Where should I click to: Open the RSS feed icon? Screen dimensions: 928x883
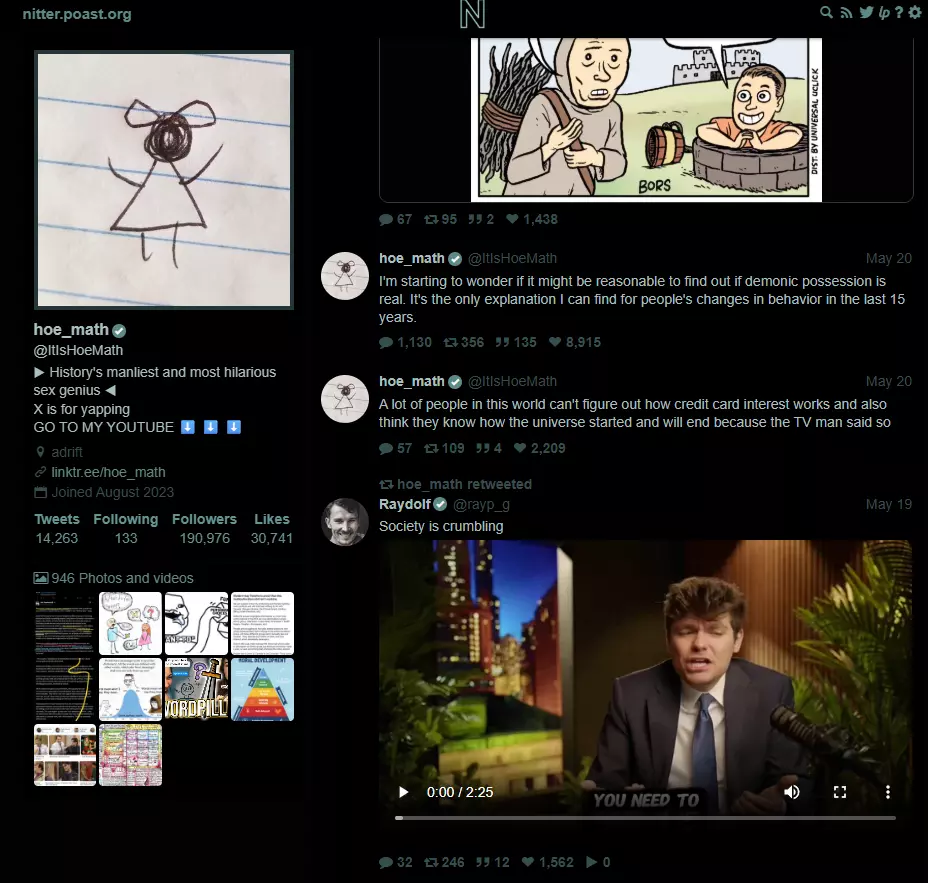tap(846, 12)
